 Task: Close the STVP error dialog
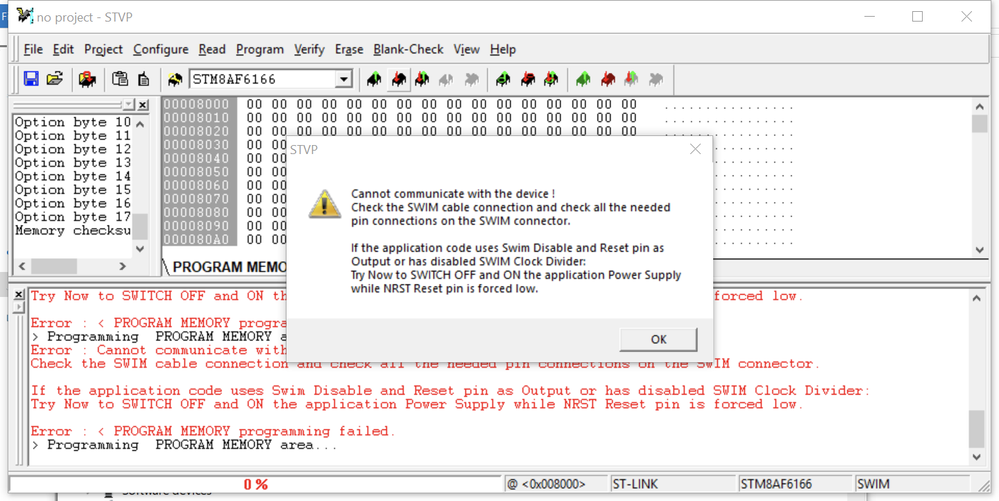695,149
